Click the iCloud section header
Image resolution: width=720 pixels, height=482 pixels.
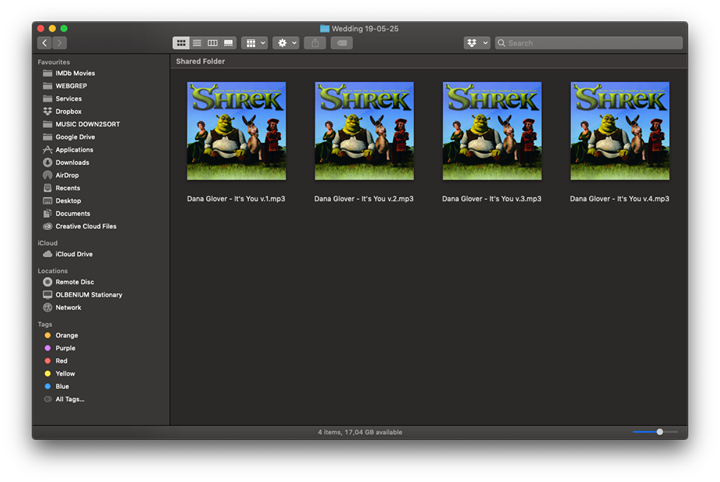pyautogui.click(x=47, y=243)
